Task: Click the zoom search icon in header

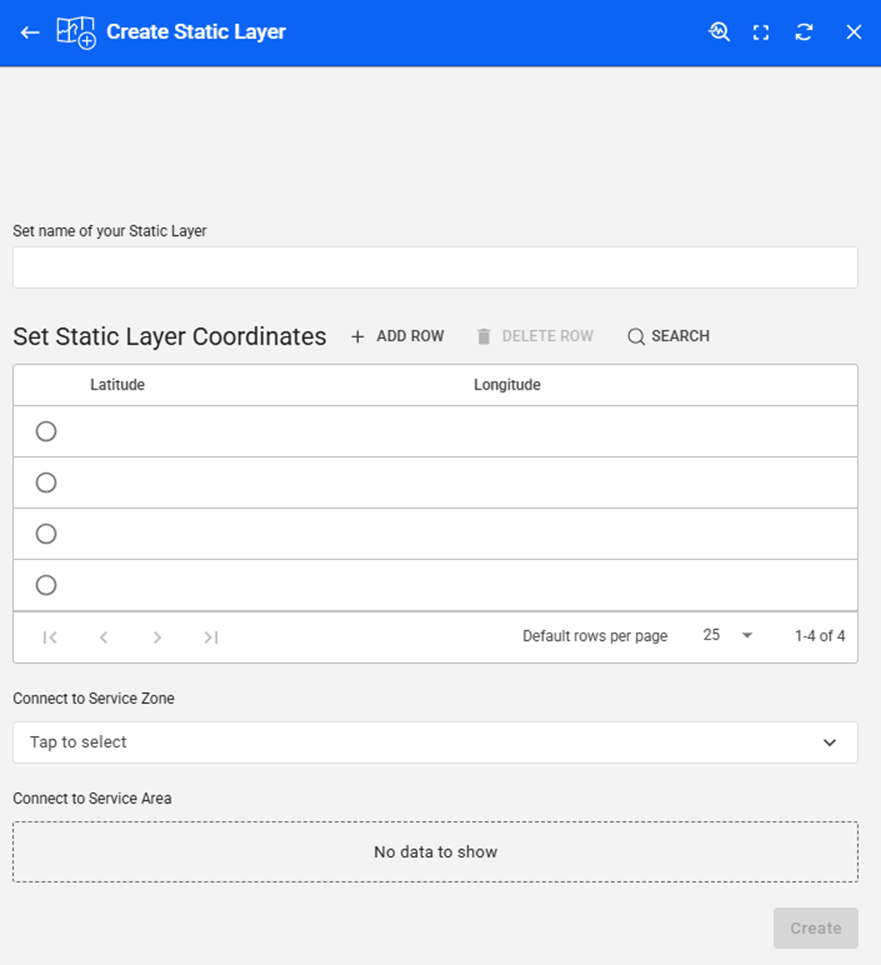Action: point(719,32)
